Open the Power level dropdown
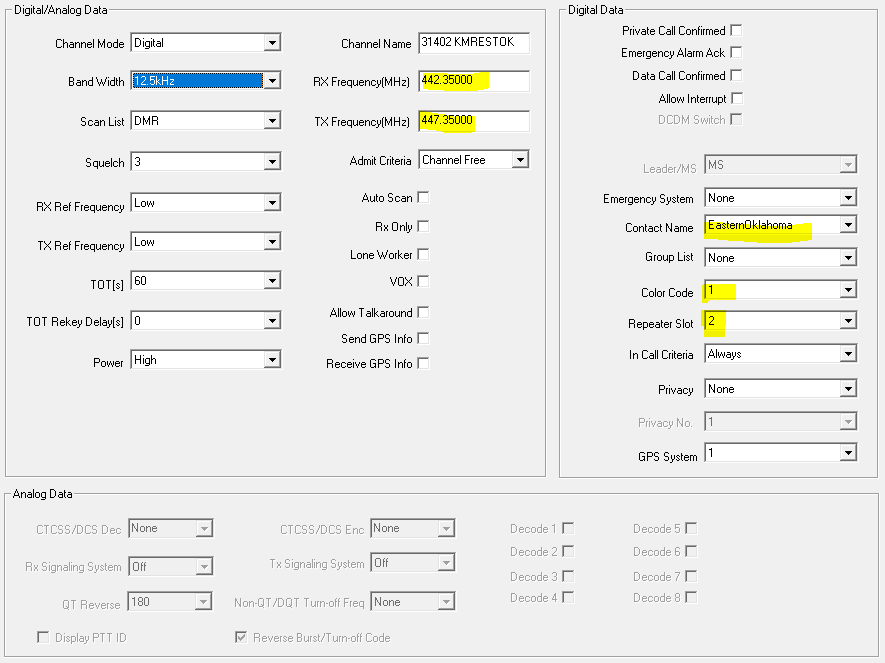 (272, 361)
